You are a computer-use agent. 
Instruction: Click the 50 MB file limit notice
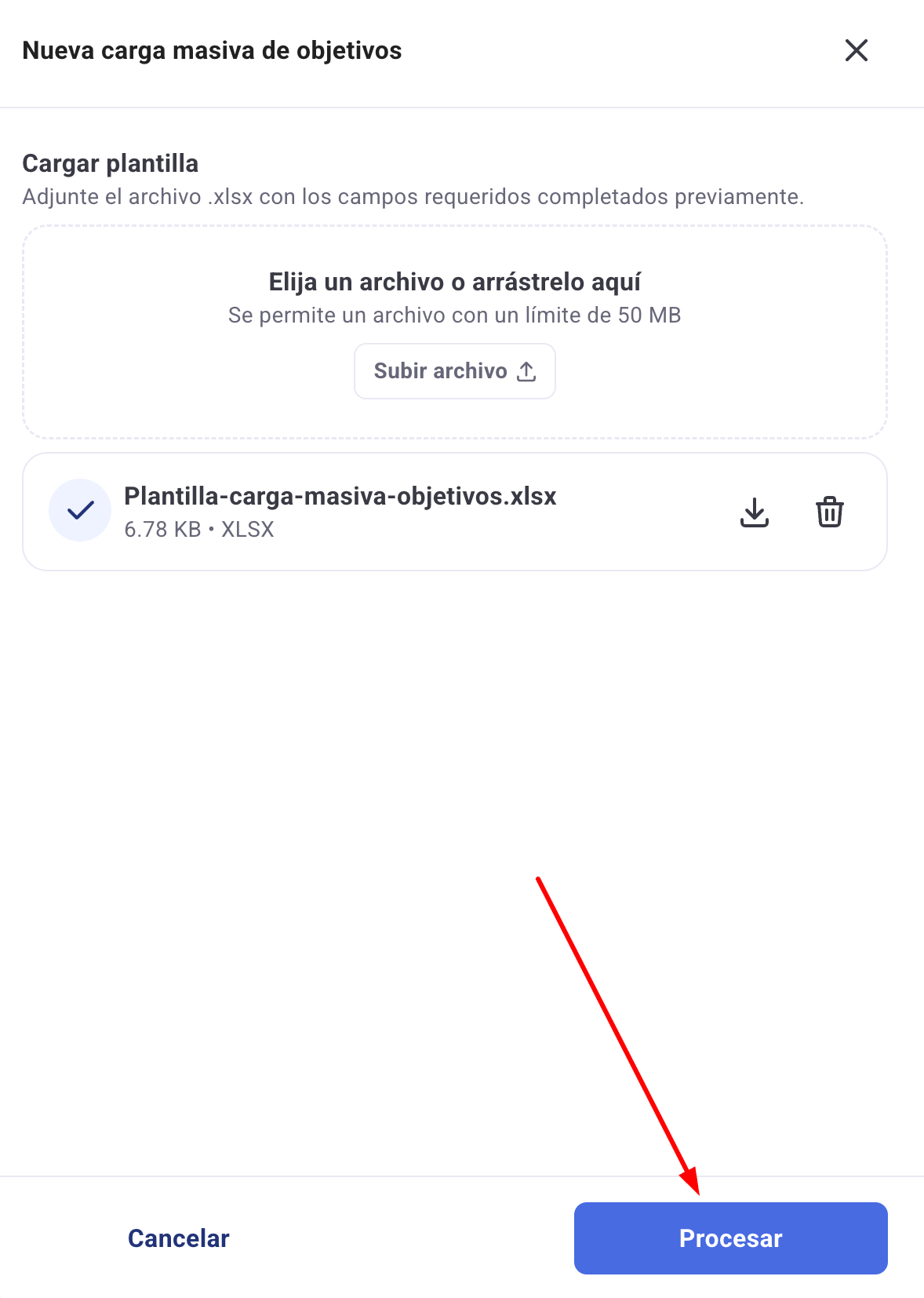tap(455, 315)
